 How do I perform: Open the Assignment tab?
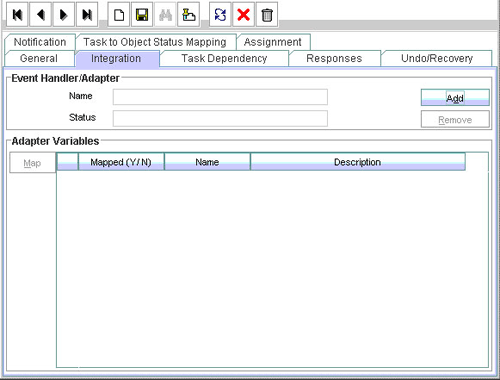tap(273, 42)
